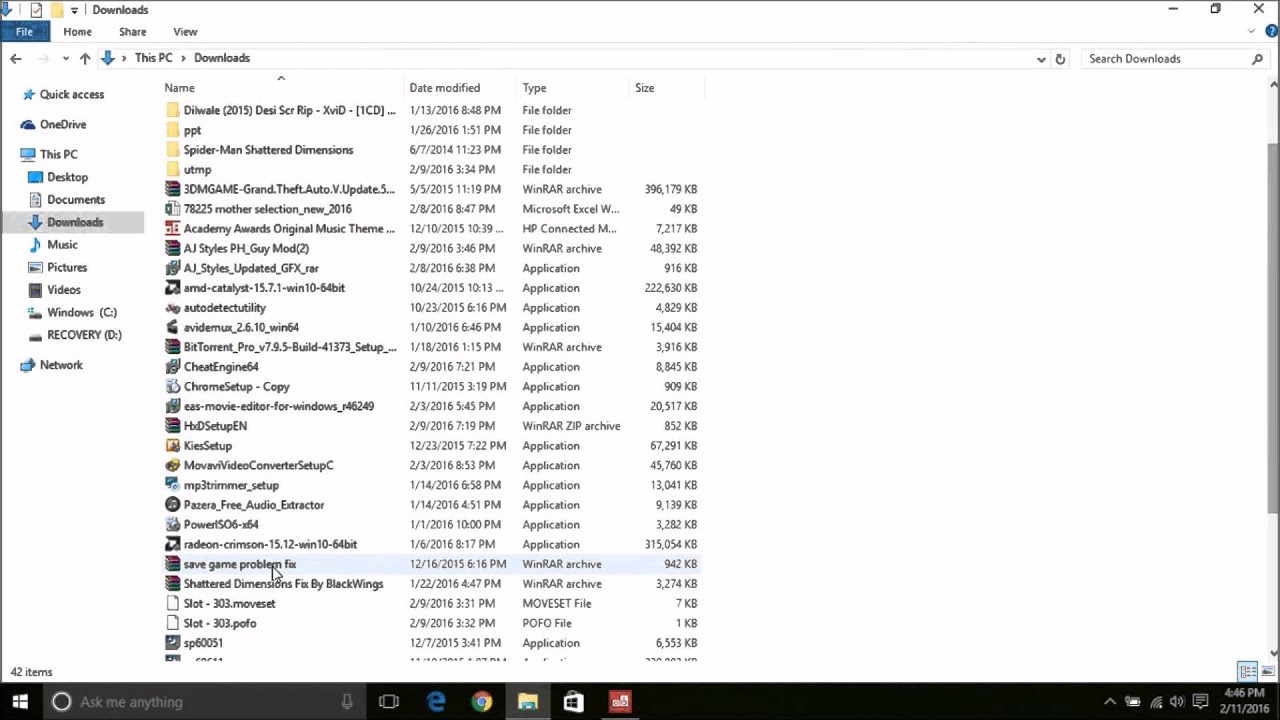
Task: Select Pazera_Free_Audio_Extractor icon
Action: point(173,505)
